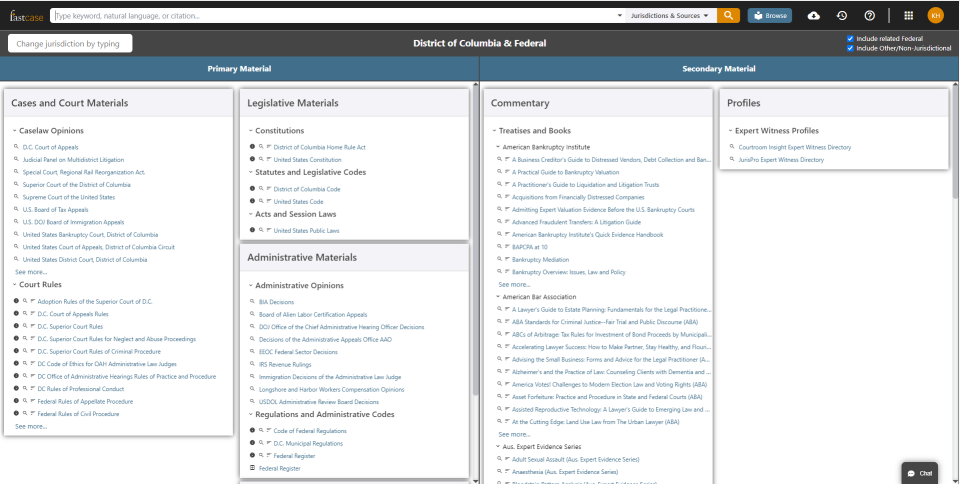
Task: Click the search icon beside Supreme Court of the United States
Action: [17, 197]
